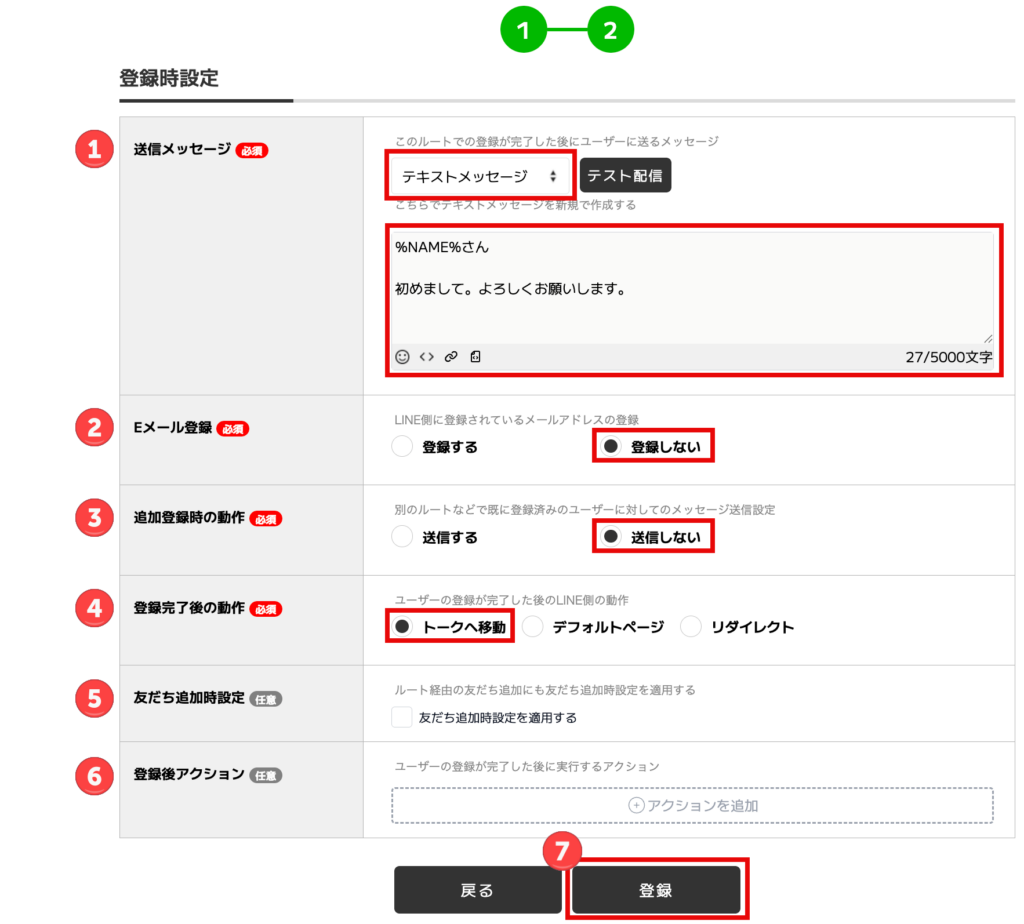The image size is (1024, 924).
Task: Click the 戻る button
Action: point(477,890)
